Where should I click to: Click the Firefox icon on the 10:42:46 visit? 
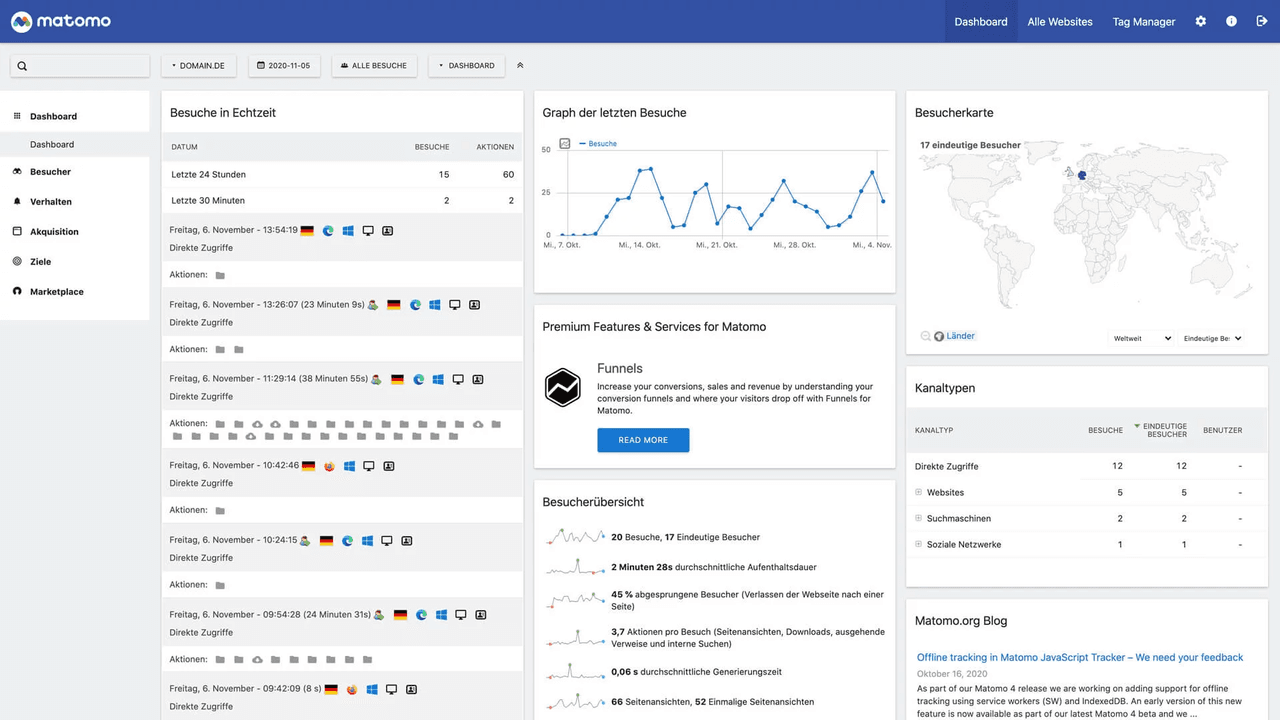tap(329, 466)
